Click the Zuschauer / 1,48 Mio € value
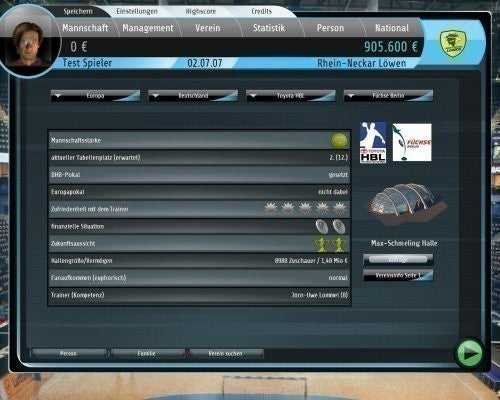Viewport: 500px width, 400px height. coord(311,261)
